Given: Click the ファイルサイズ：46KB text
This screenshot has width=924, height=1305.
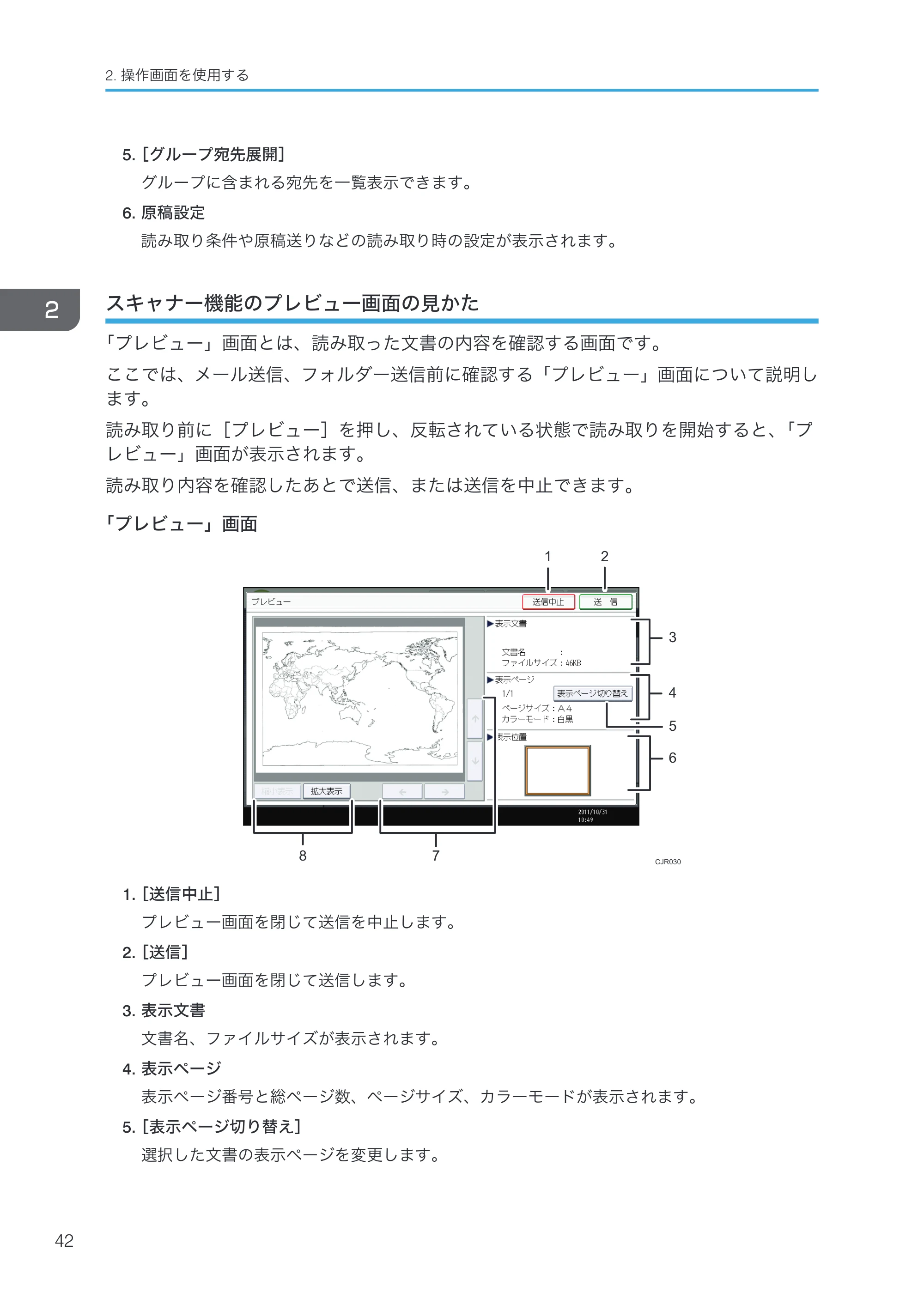Looking at the screenshot, I should (541, 663).
